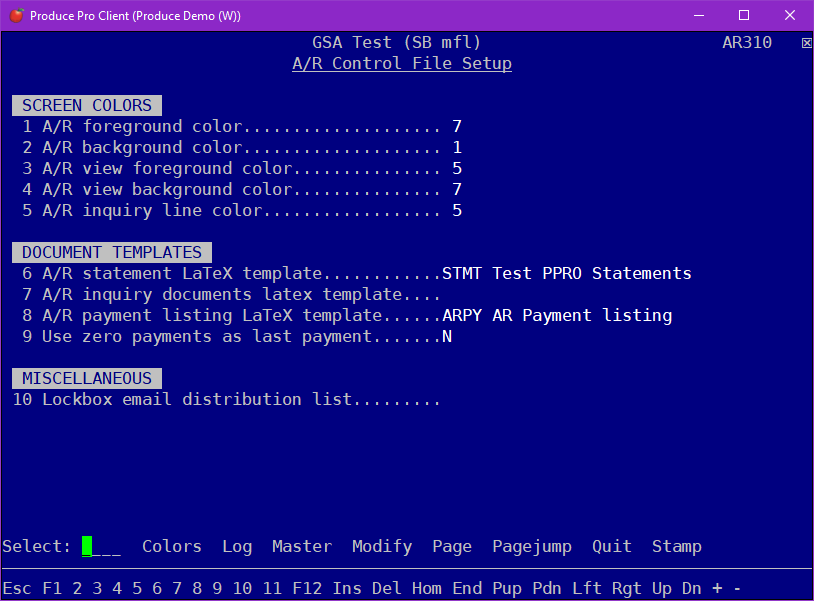Click the plus key in the bottom bar
This screenshot has height=601, width=814.
717,589
